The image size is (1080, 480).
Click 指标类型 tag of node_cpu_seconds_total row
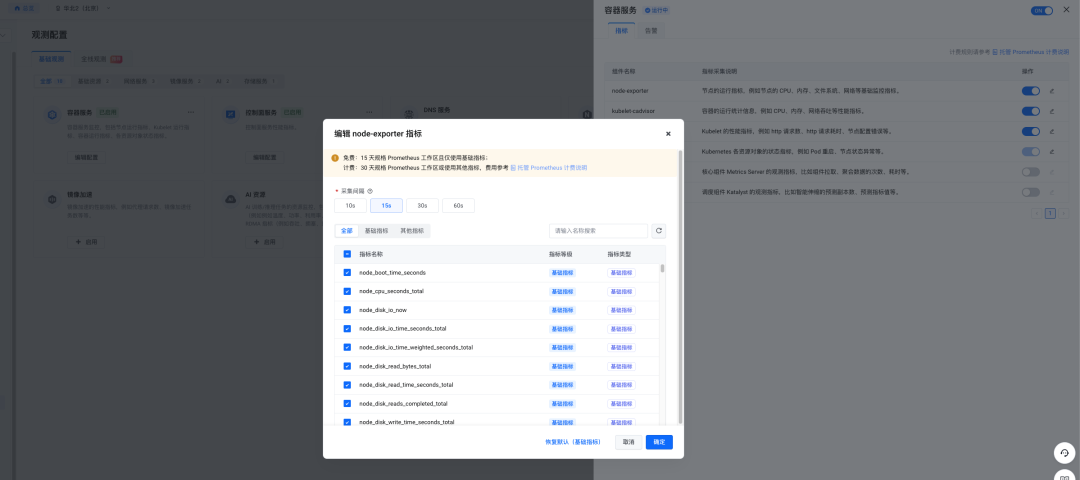(621, 291)
